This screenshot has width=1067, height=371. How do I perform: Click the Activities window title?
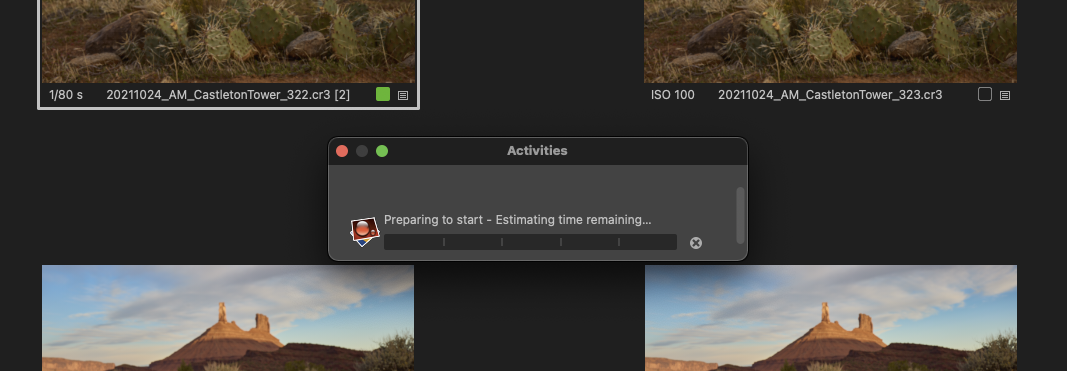(537, 150)
